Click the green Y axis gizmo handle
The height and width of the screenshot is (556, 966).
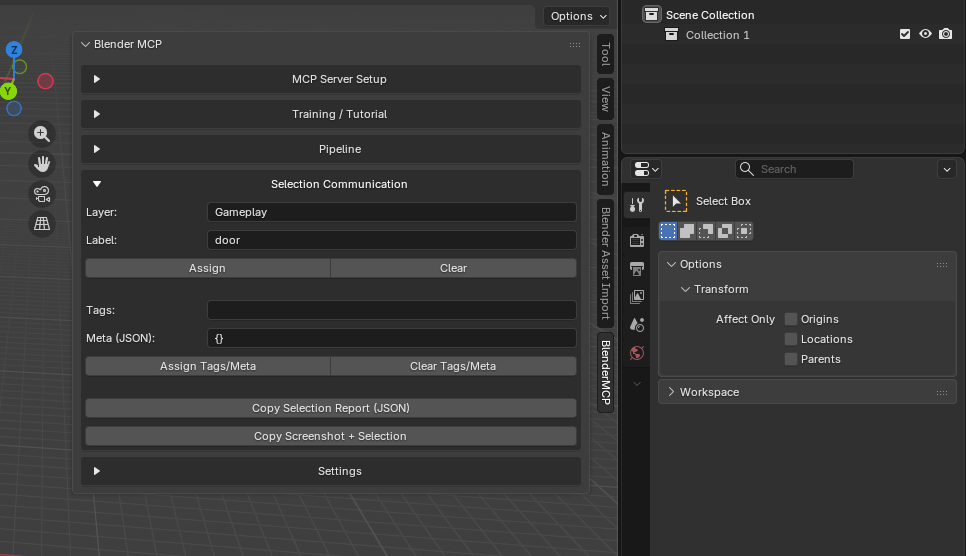click(x=8, y=91)
